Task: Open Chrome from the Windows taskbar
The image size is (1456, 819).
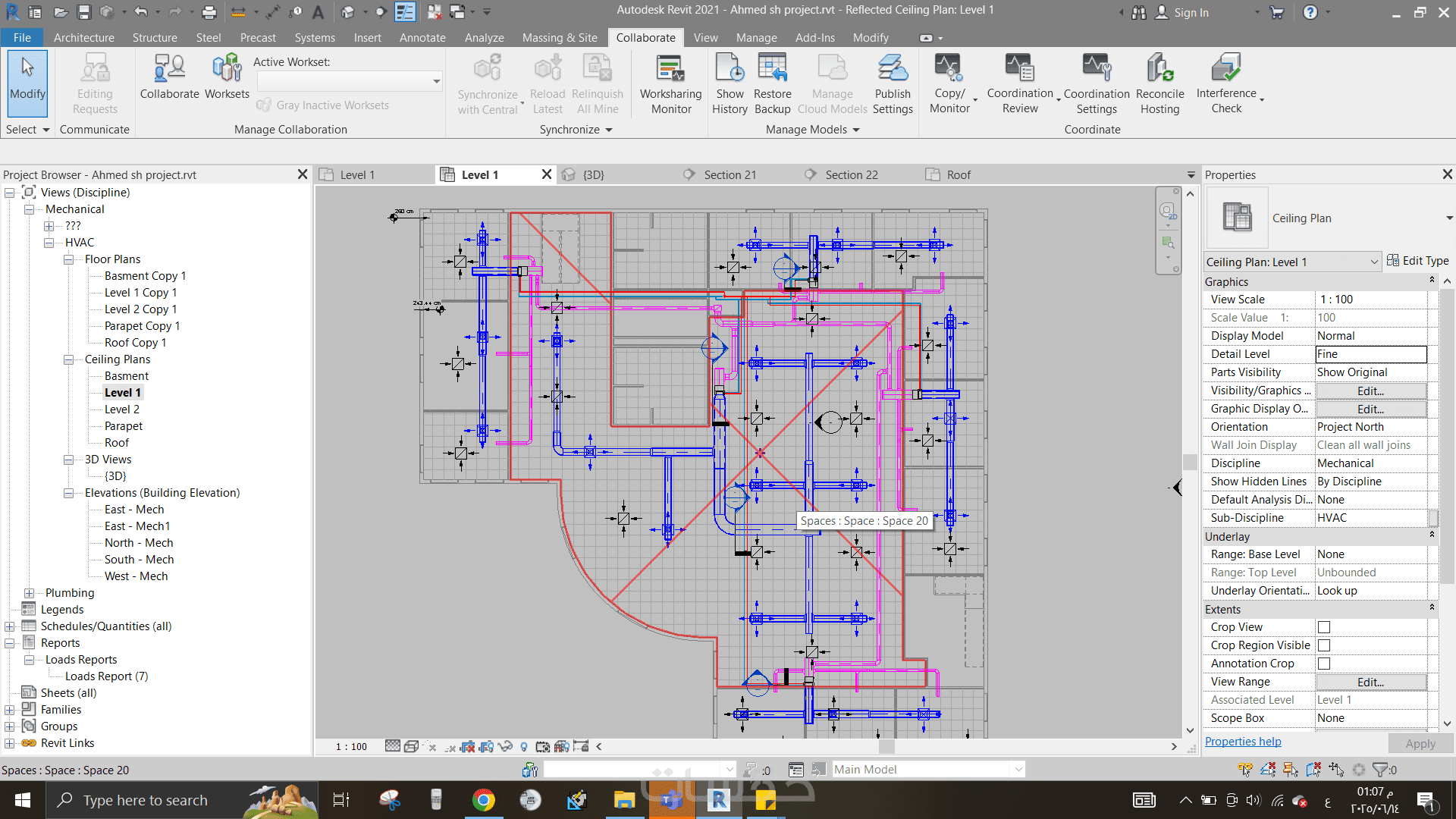Action: coord(483,800)
